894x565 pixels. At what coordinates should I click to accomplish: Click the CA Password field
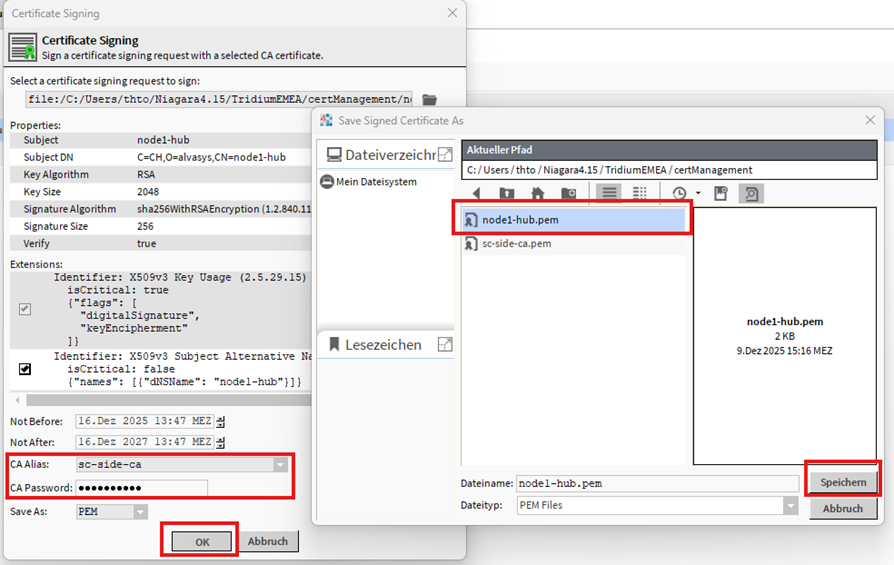point(141,488)
